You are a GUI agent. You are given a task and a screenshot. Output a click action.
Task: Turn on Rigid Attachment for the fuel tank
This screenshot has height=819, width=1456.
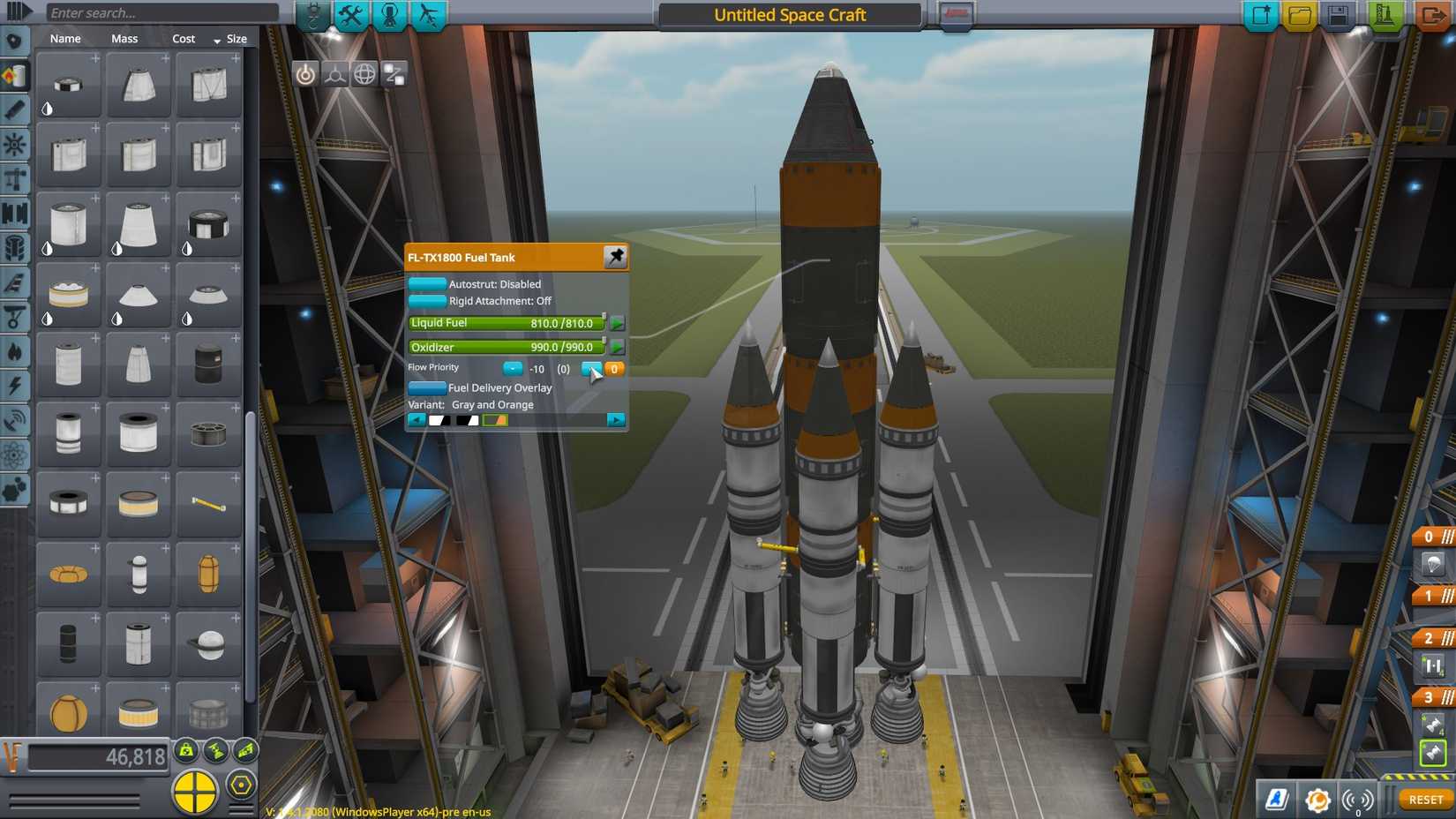click(427, 301)
